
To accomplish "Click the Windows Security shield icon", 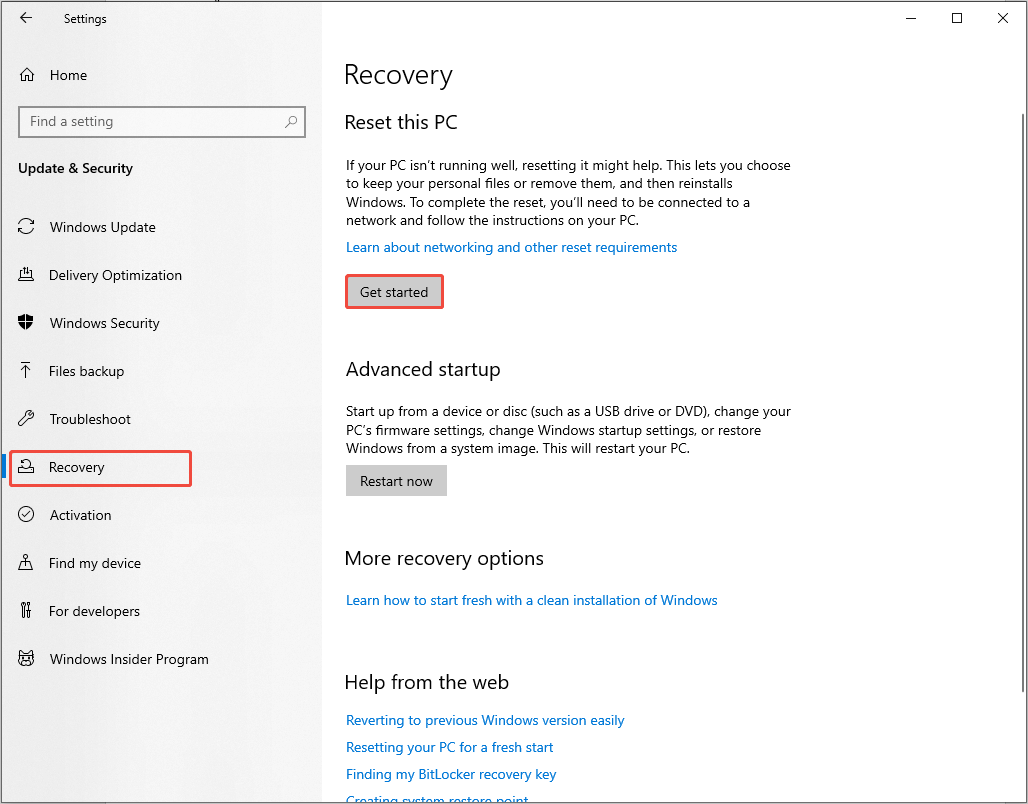I will coord(27,323).
